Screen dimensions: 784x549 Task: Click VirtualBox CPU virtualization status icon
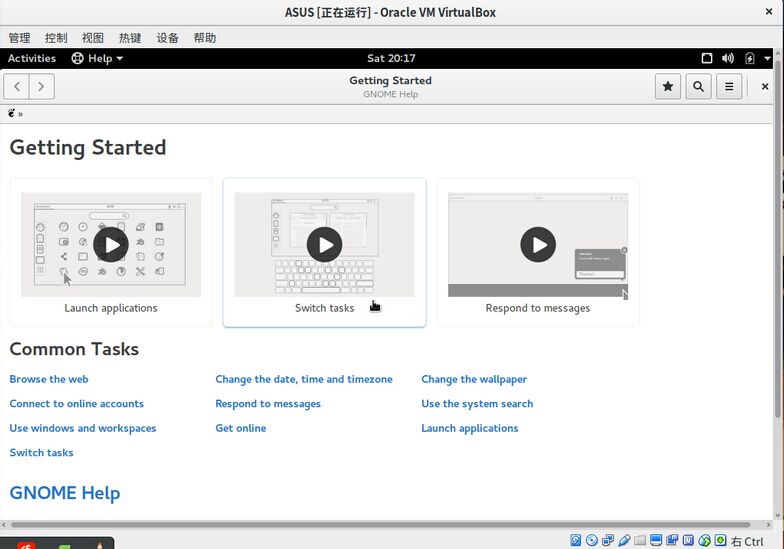[x=688, y=540]
